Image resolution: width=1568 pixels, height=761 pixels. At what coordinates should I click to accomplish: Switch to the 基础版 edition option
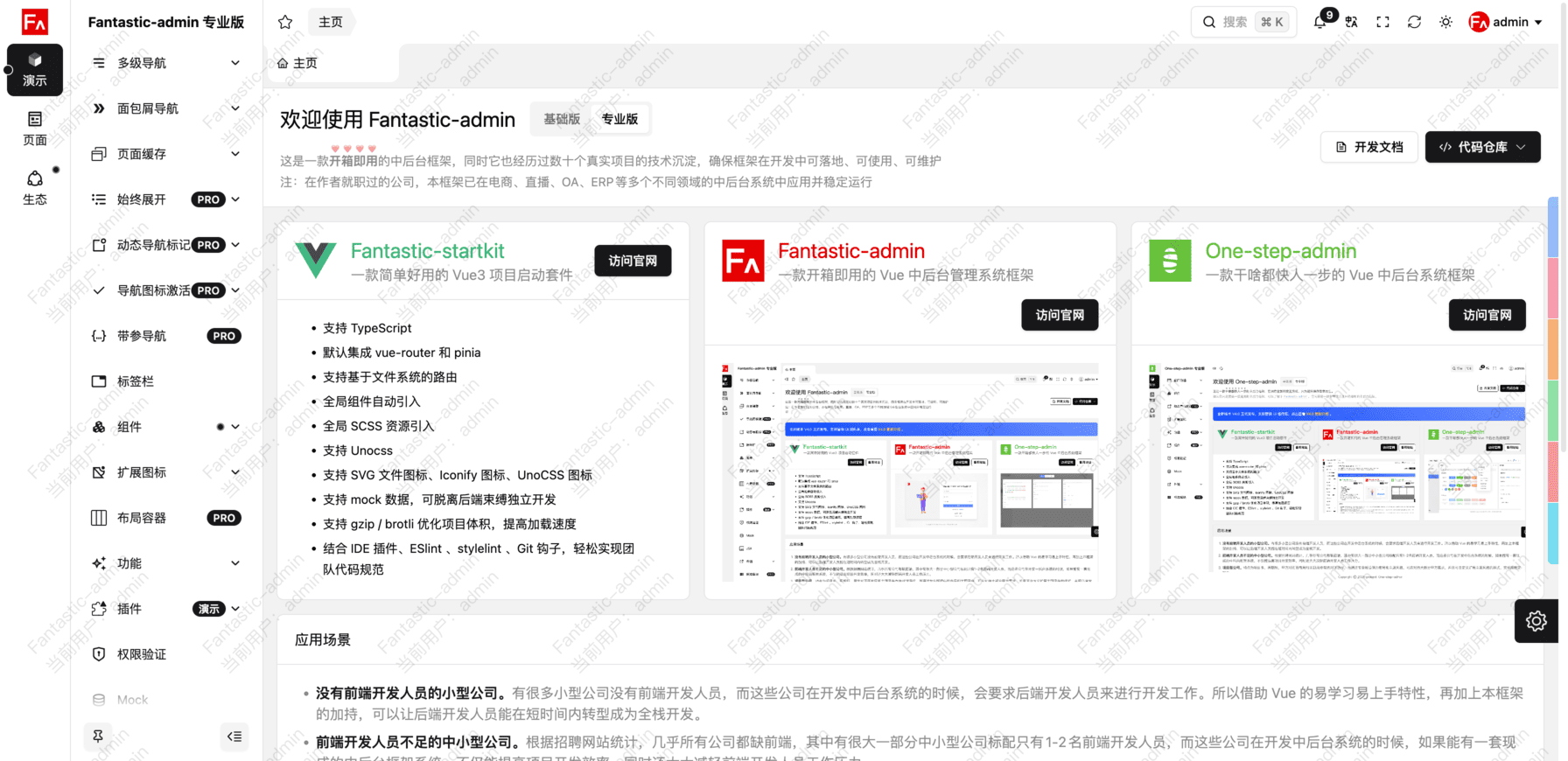[562, 119]
